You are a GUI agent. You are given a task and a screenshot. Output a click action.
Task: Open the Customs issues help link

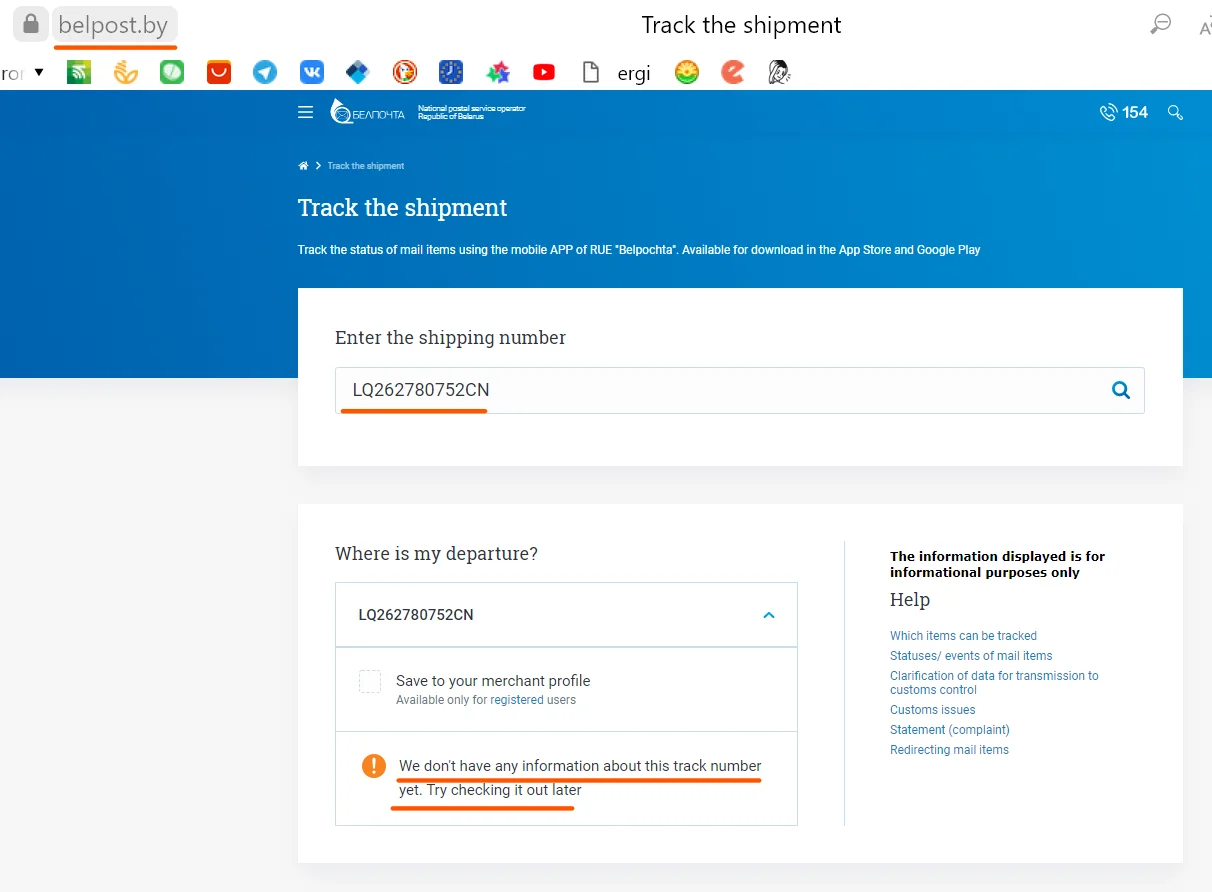(932, 710)
